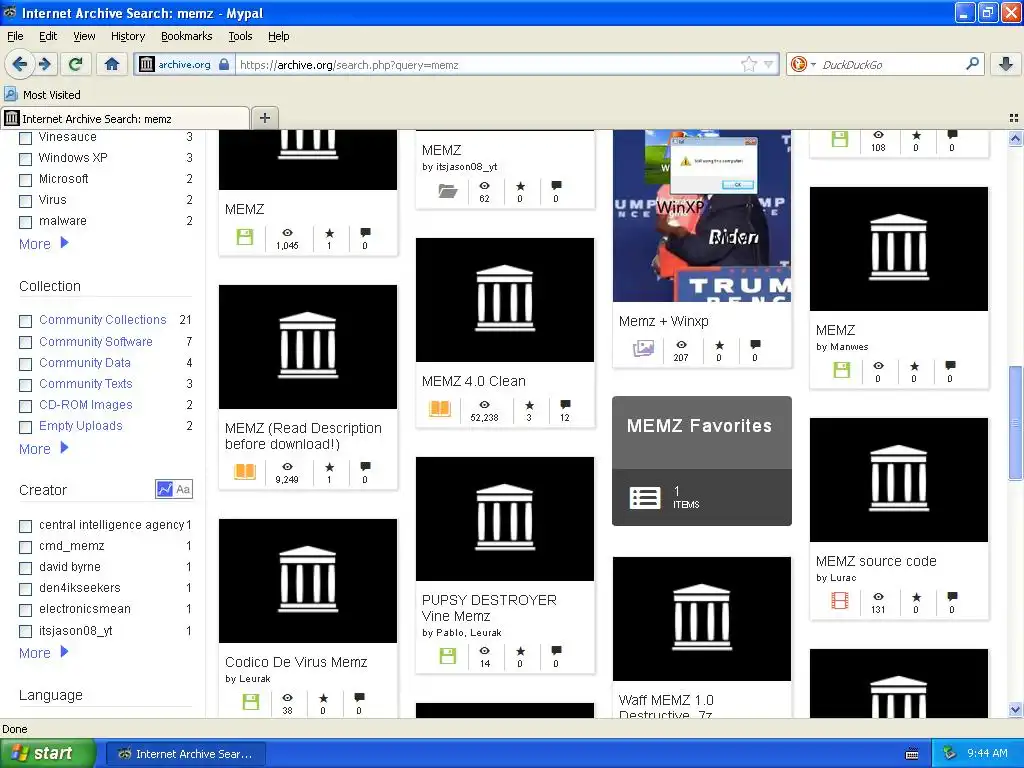Image resolution: width=1024 pixels, height=768 pixels.
Task: Go forward with the Forward arrow button
Action: point(44,64)
